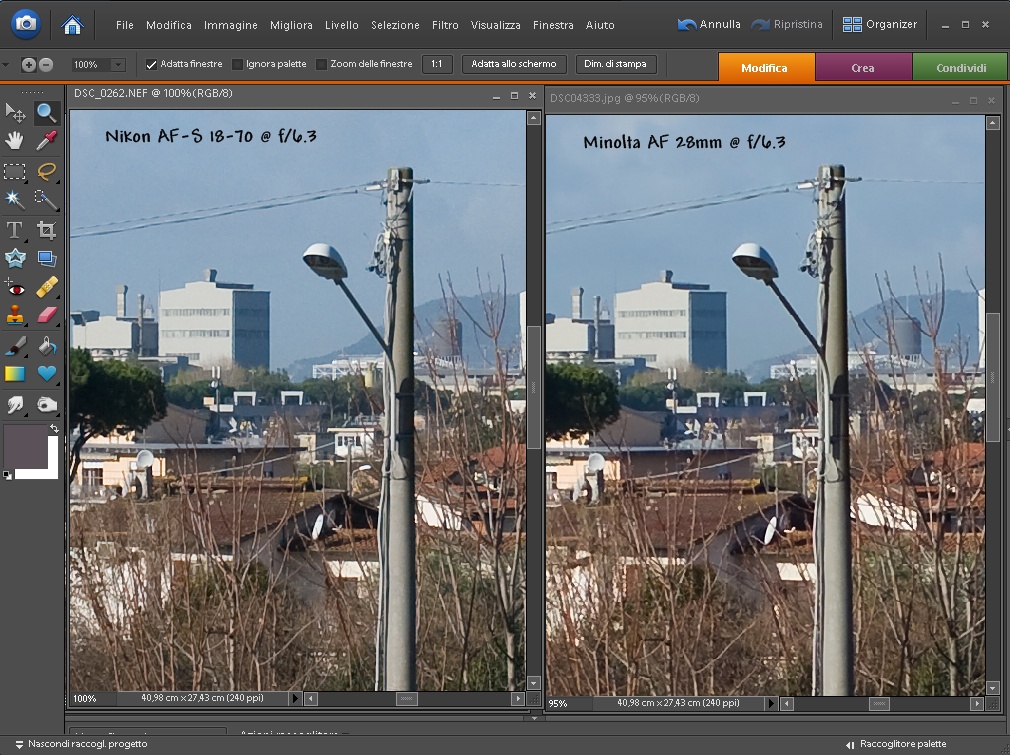The width and height of the screenshot is (1010, 755).
Task: Open the 100% zoom percentage dropdown
Action: (x=118, y=64)
